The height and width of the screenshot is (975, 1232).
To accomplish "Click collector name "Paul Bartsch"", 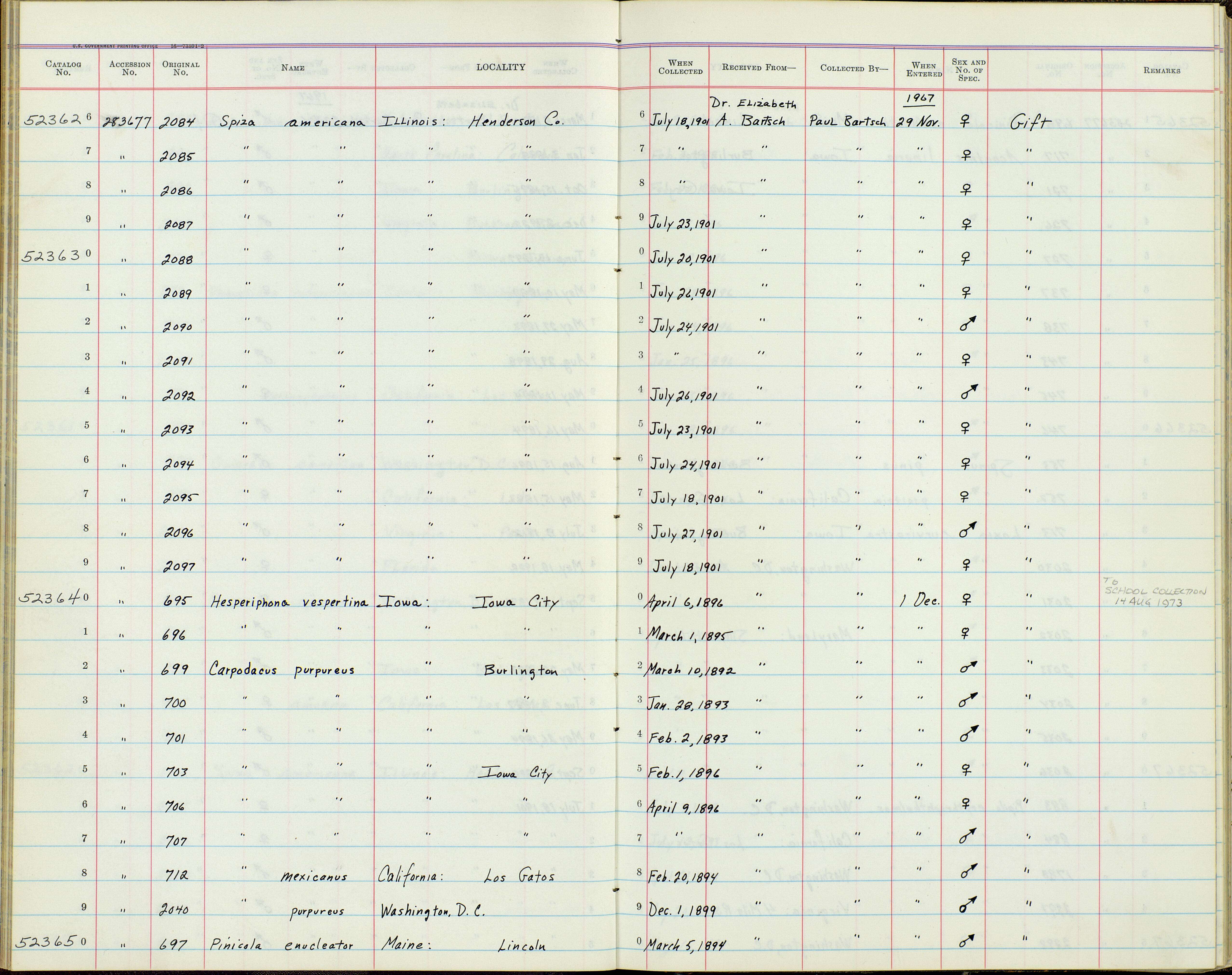I will pyautogui.click(x=848, y=122).
